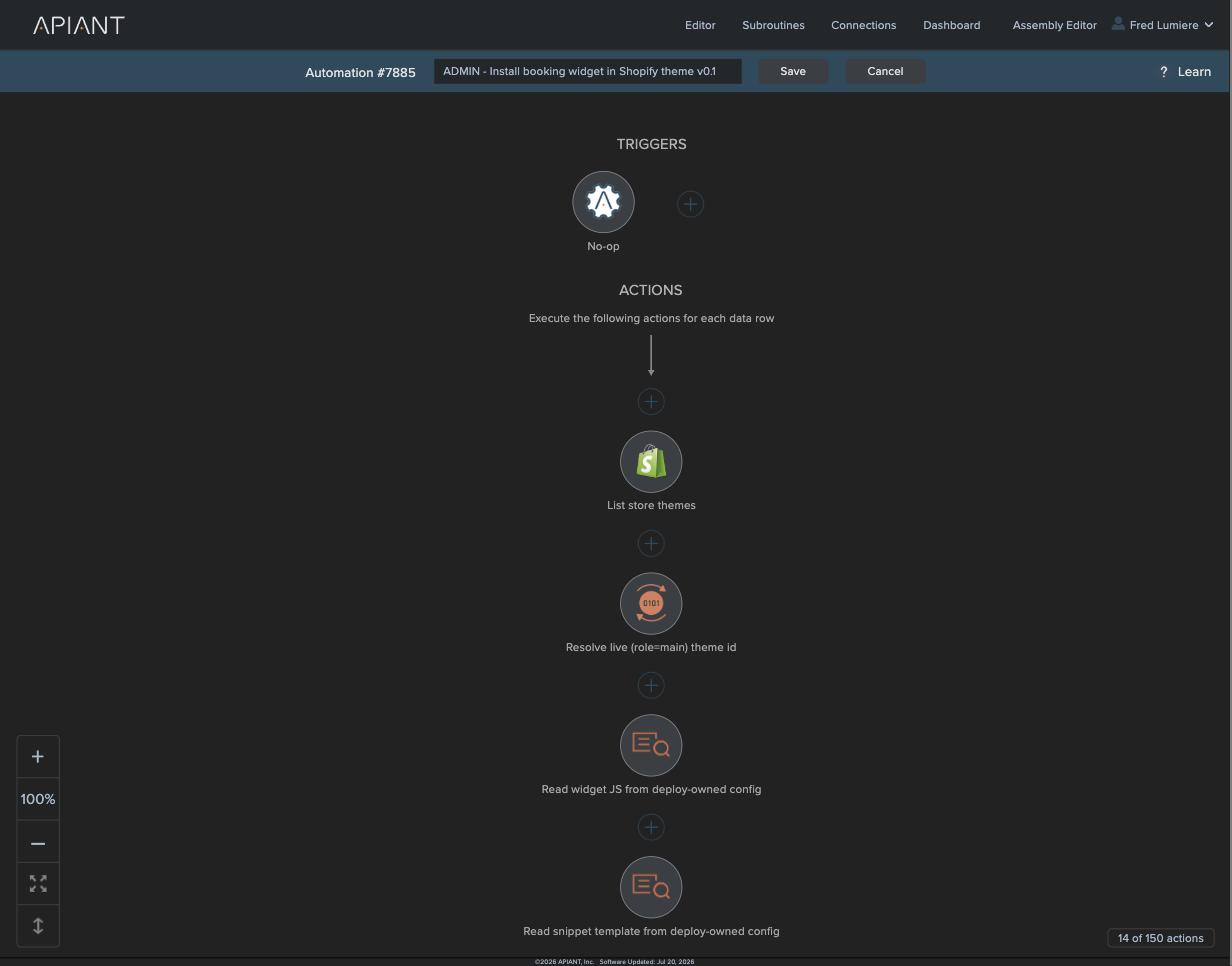The image size is (1232, 966).
Task: Open the Dashboard menu
Action: pyautogui.click(x=951, y=25)
